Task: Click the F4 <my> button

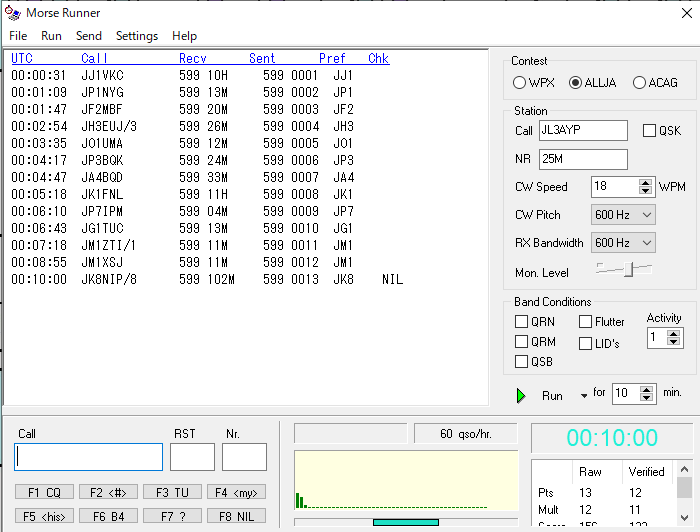Action: tap(236, 492)
